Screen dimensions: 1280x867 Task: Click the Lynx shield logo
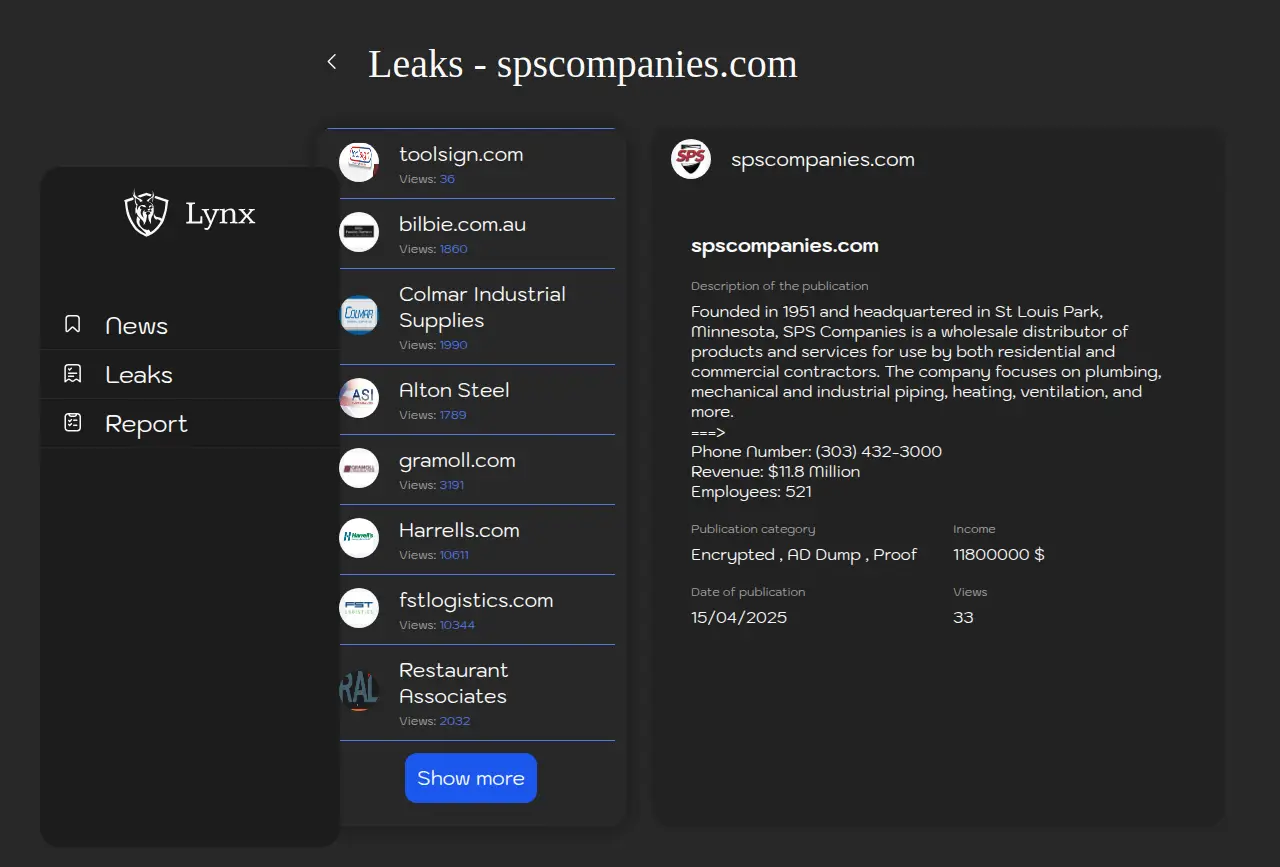click(x=146, y=213)
